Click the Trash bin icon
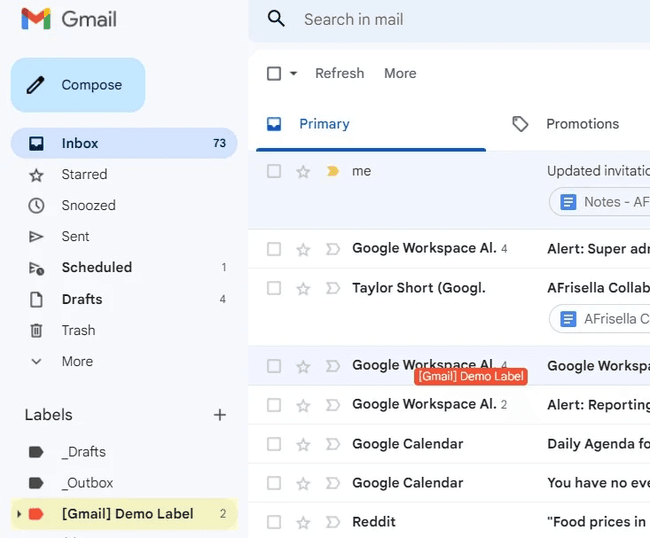The height and width of the screenshot is (538, 650). click(36, 330)
